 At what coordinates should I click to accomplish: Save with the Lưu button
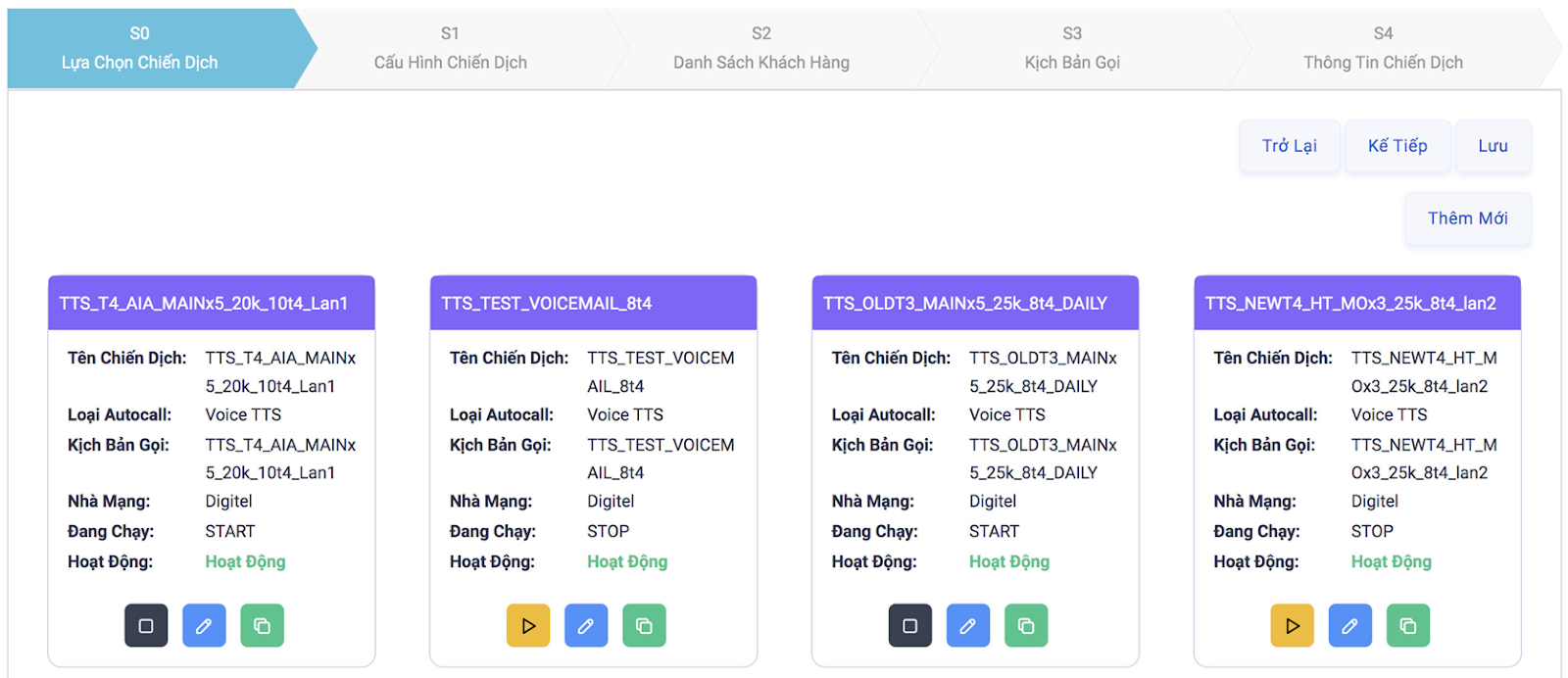pyautogui.click(x=1493, y=146)
